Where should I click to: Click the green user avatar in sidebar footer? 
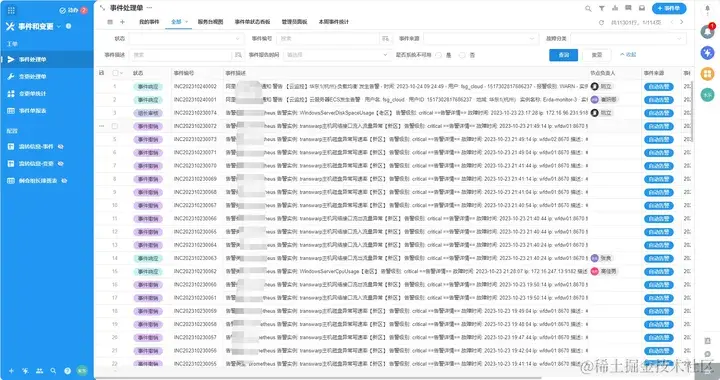click(82, 371)
